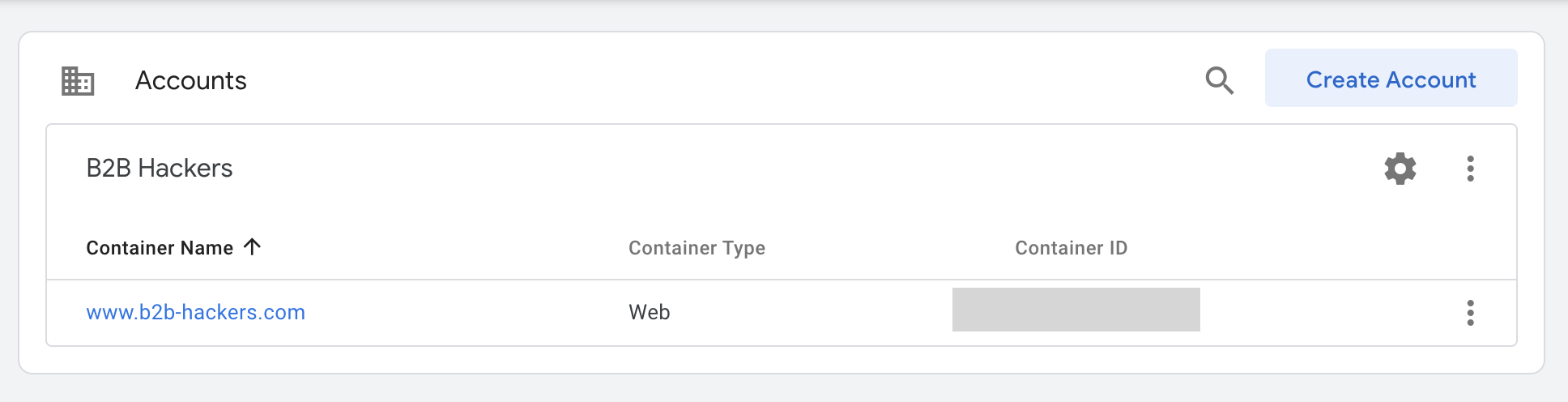Click the building icon beside Accounts
The width and height of the screenshot is (1568, 402).
(78, 81)
